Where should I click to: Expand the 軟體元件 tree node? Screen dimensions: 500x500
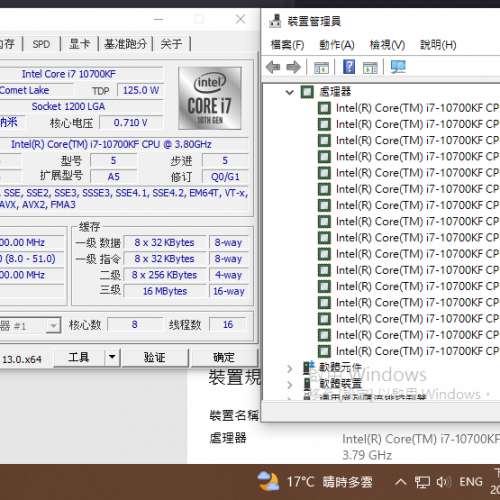[x=290, y=368]
